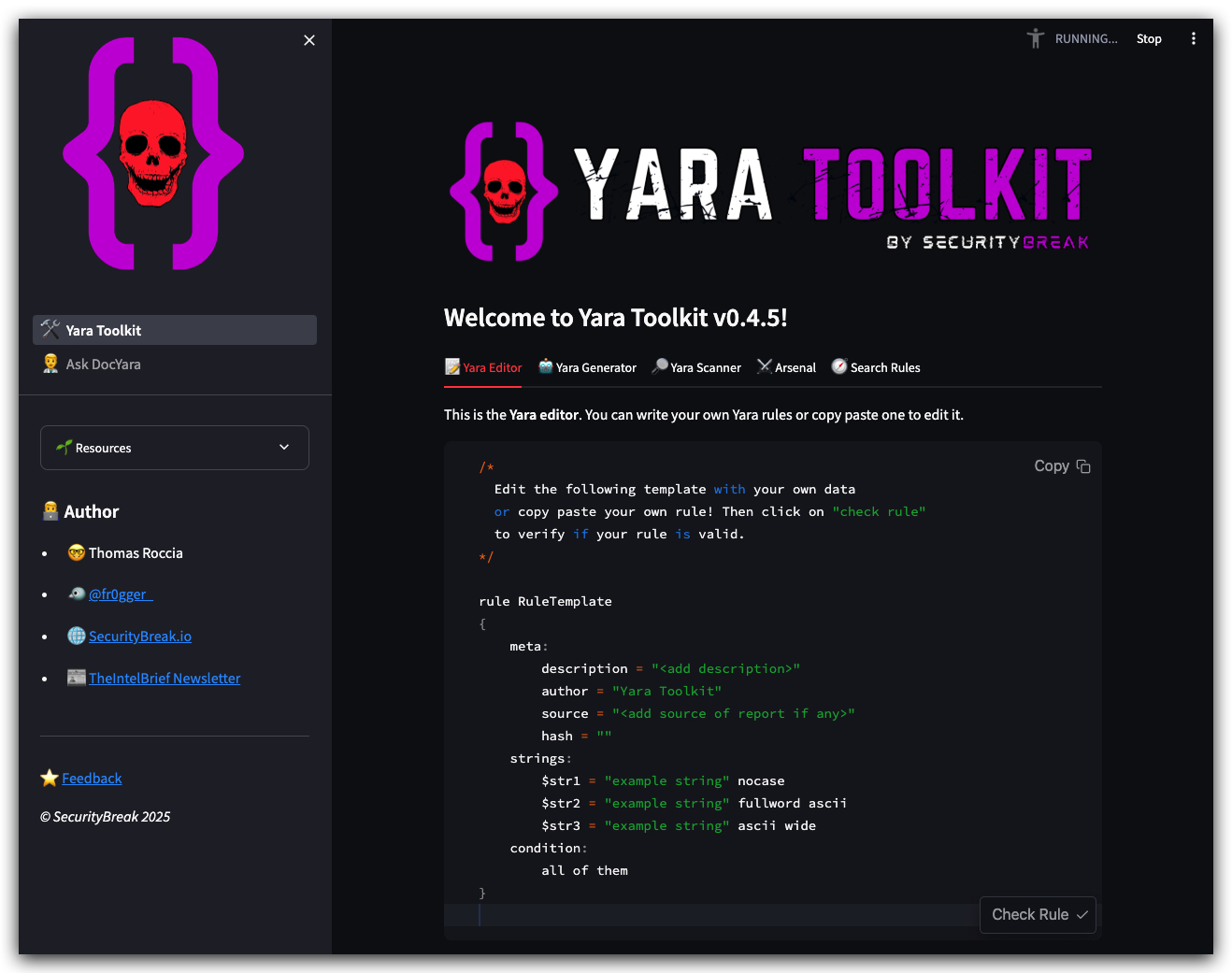Copy the rule with the Copy button
The image size is (1232, 973).
pos(1062,465)
